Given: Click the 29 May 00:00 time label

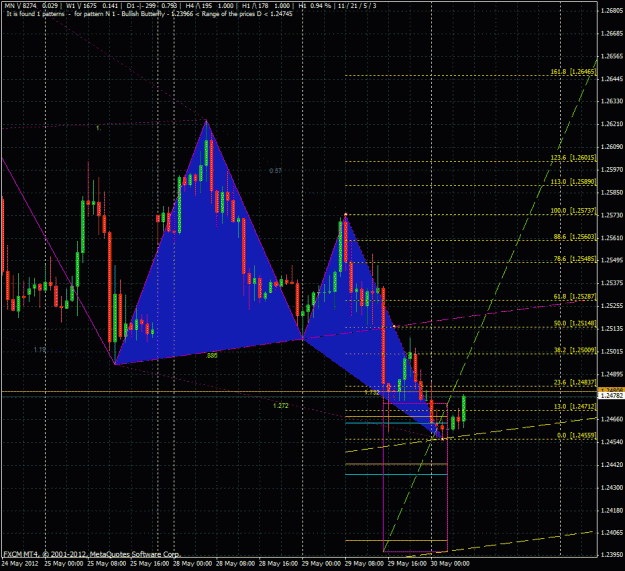Looking at the screenshot, I should tap(321, 564).
